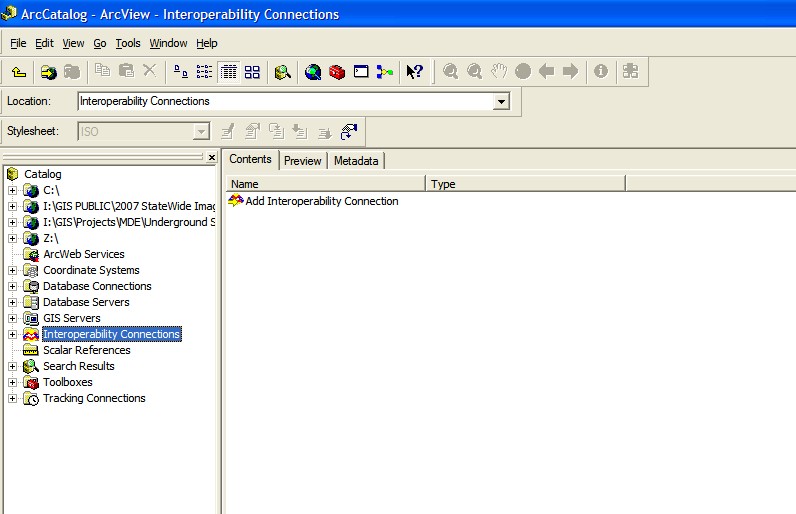796x514 pixels.
Task: Click the Up One Level toolbar icon
Action: (x=19, y=72)
